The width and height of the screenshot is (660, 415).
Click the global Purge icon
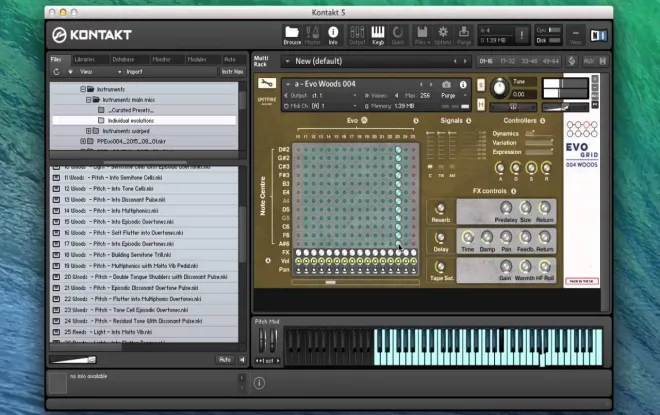(464, 35)
